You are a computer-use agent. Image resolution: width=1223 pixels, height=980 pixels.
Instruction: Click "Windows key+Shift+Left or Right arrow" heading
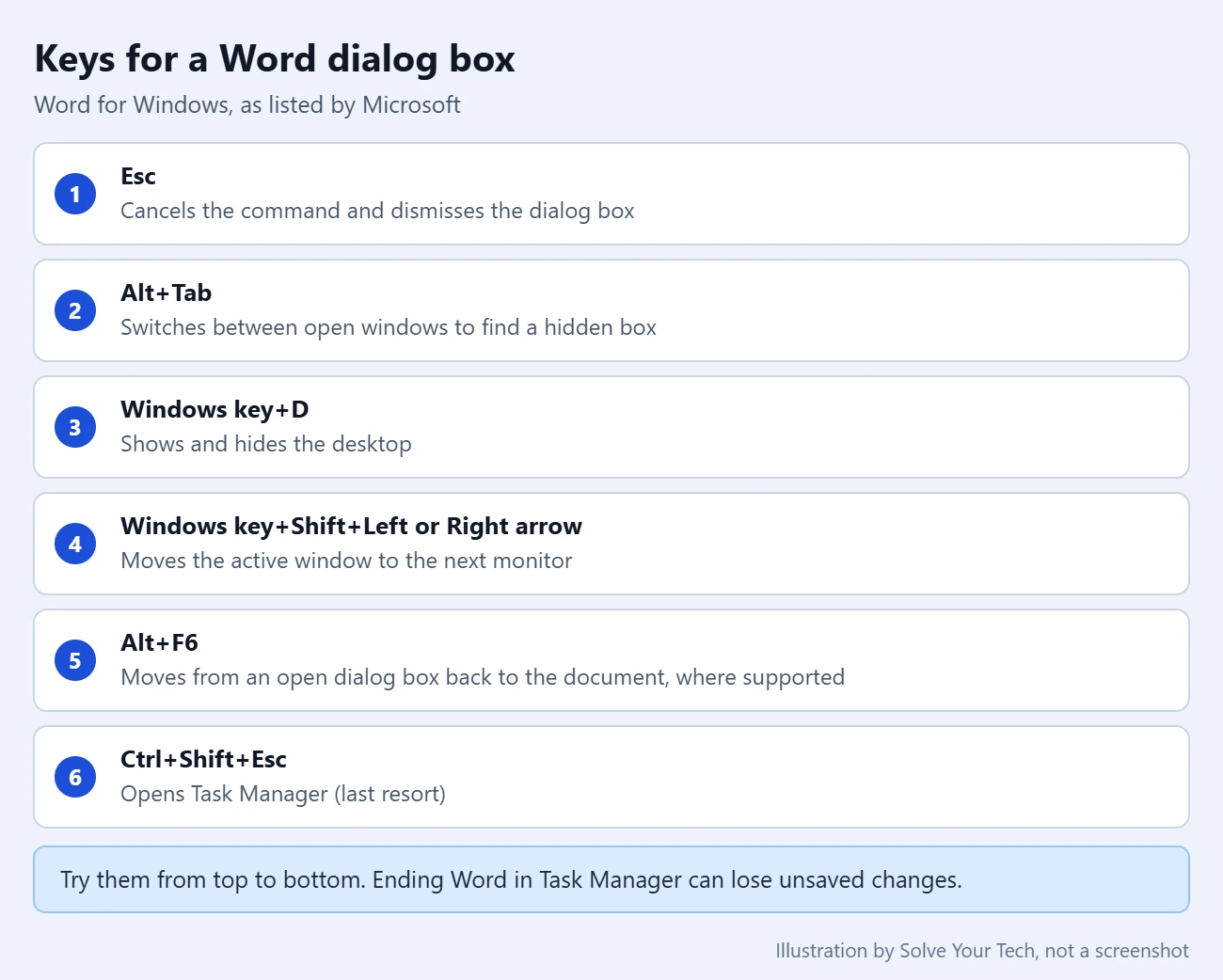352,527
